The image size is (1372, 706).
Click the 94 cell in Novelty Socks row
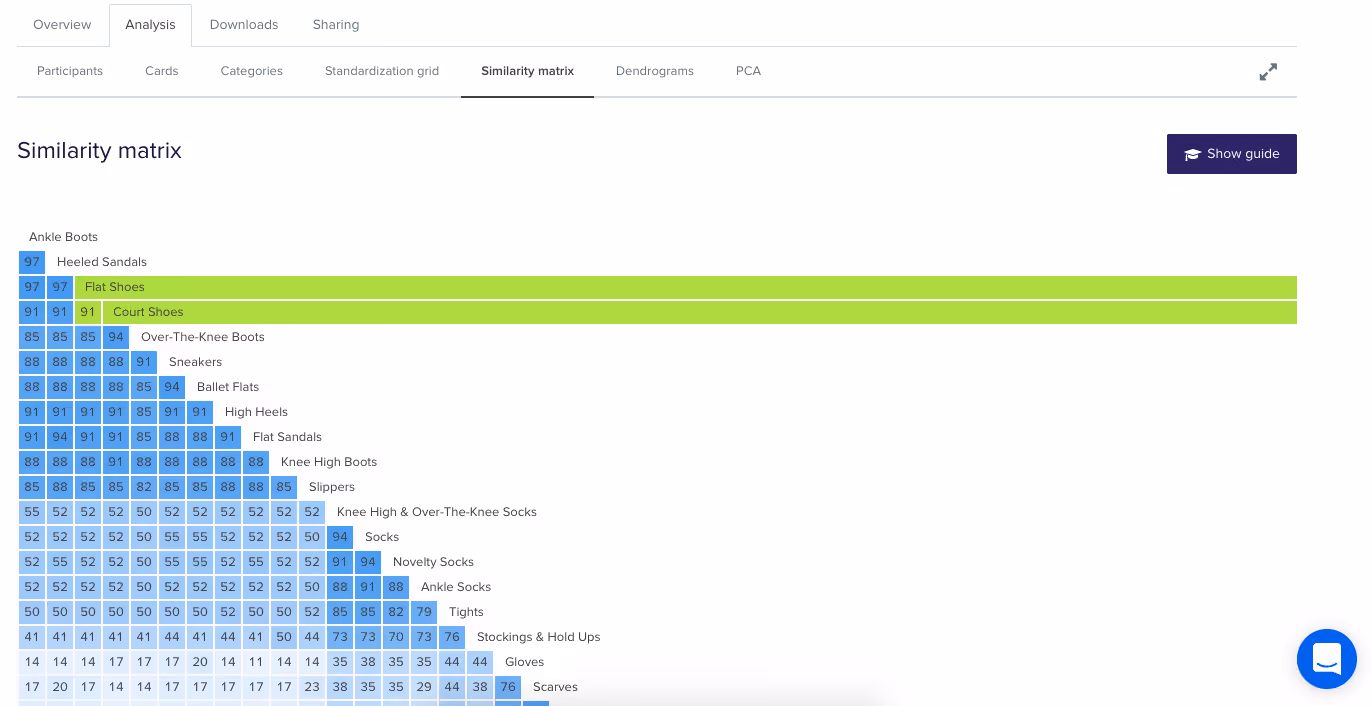(368, 562)
